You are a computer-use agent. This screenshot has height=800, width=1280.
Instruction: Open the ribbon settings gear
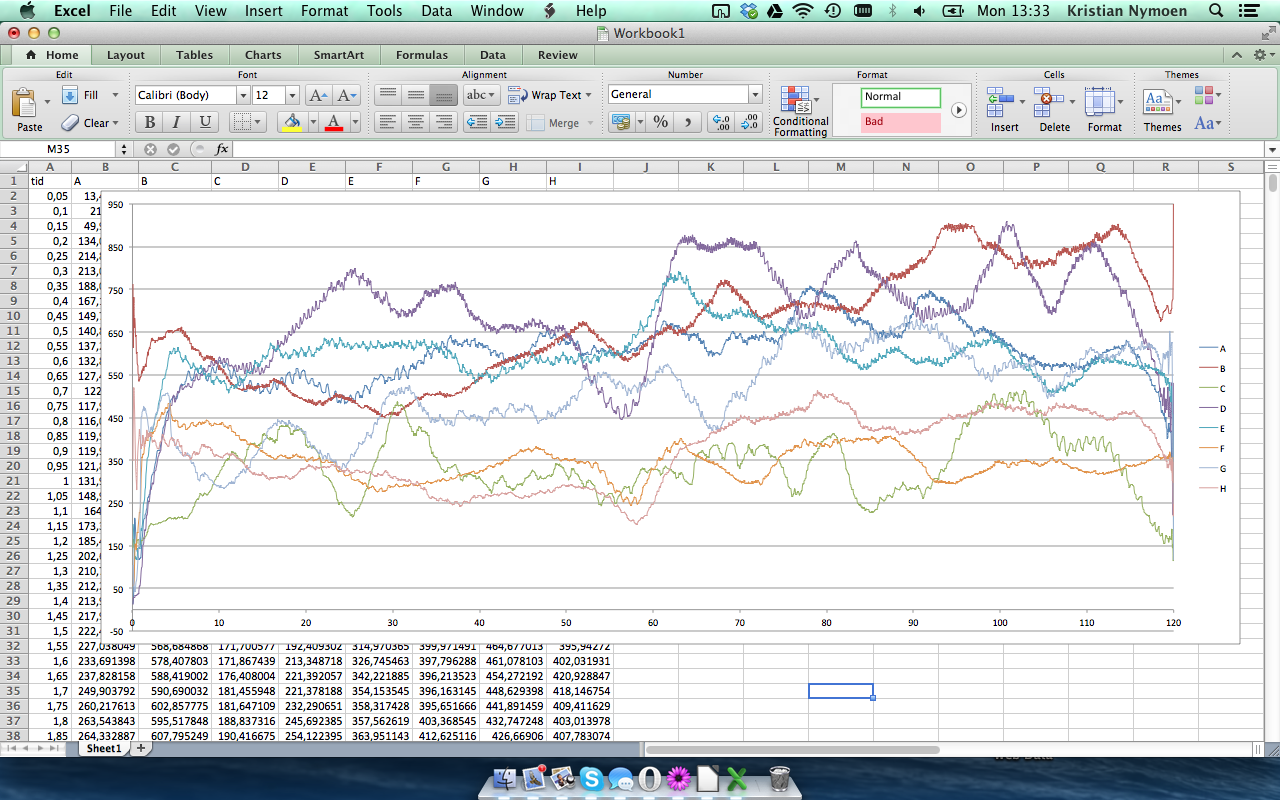[1260, 55]
